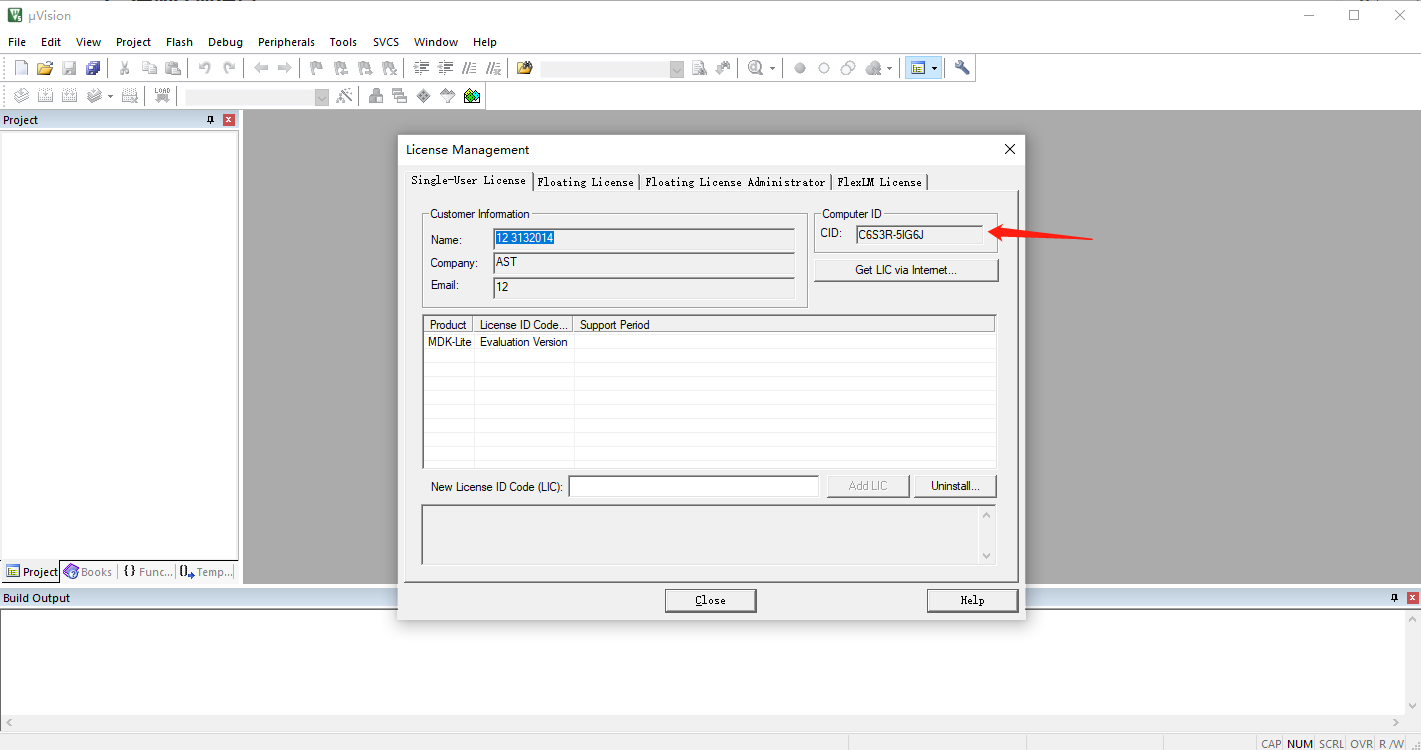Click the Start Debug Session magnifier icon
Viewport: 1421px width, 750px height.
click(x=755, y=68)
